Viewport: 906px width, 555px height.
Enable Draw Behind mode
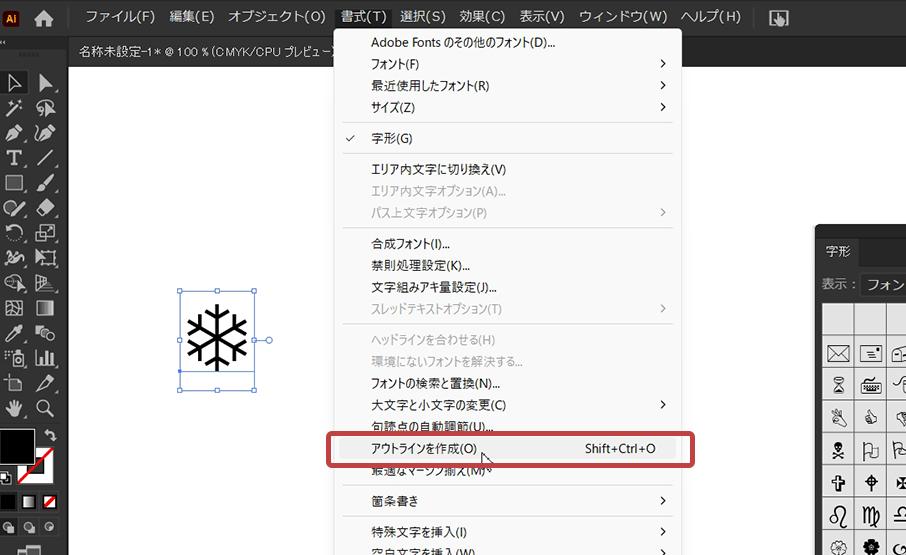(29, 527)
